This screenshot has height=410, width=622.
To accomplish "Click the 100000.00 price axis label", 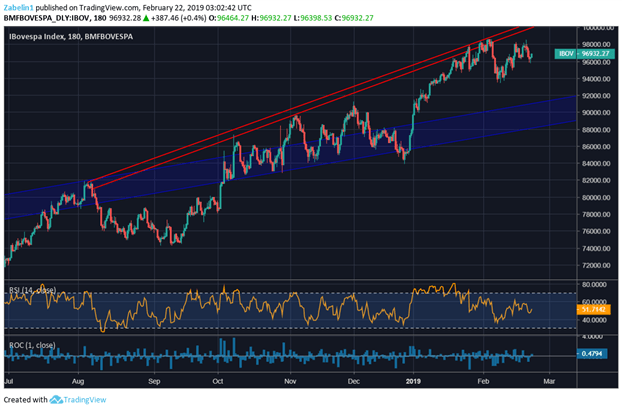I will tap(596, 28).
